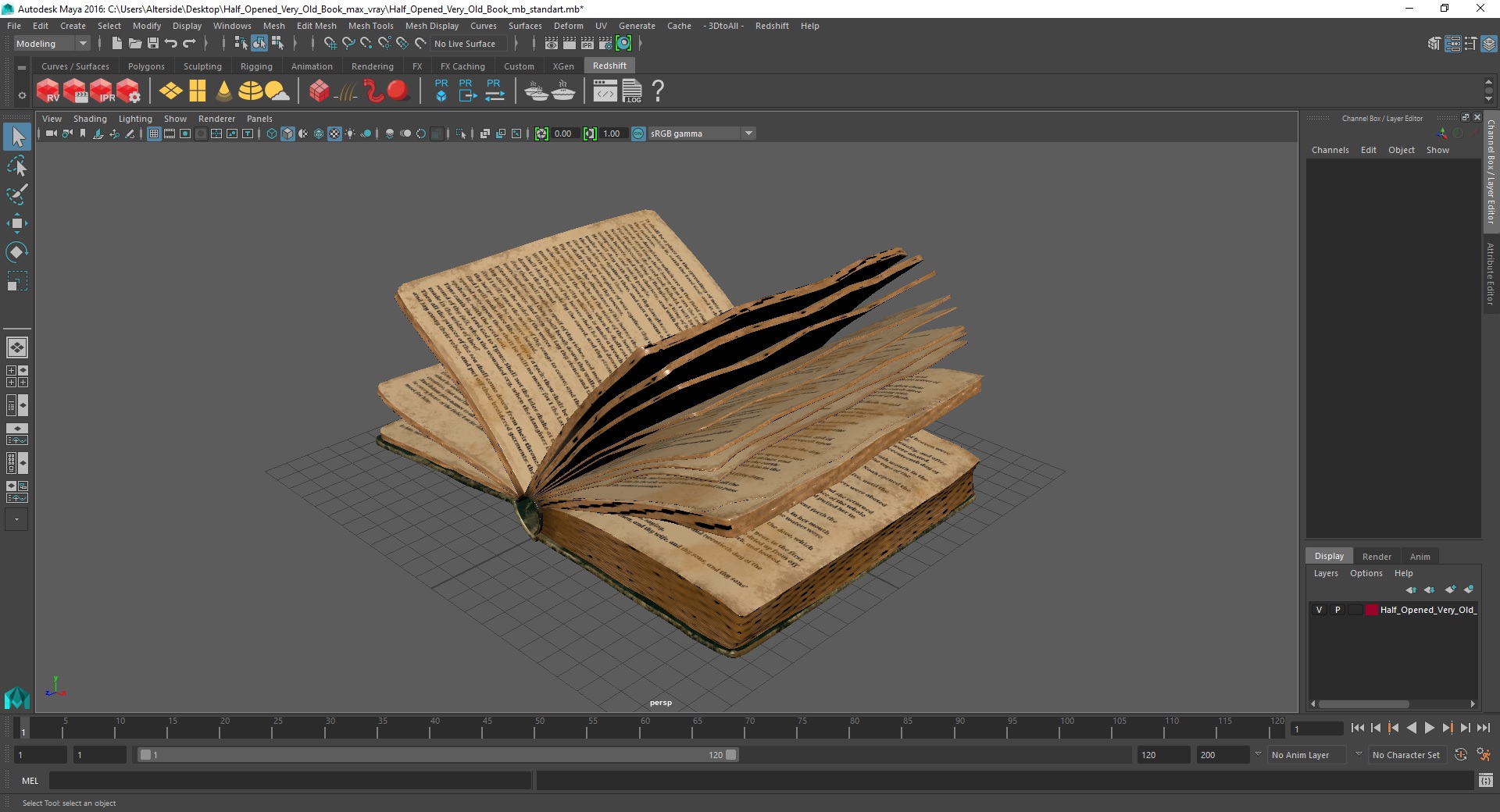This screenshot has width=1500, height=812.
Task: Click the red layer color swatch
Action: click(x=1372, y=610)
